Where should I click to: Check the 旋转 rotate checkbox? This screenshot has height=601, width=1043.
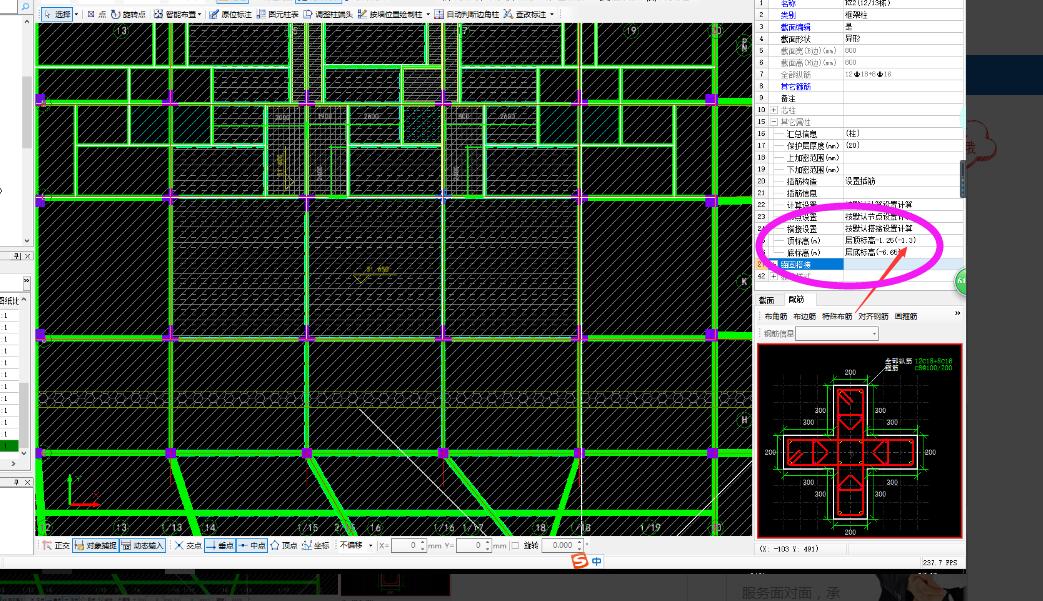pos(515,545)
